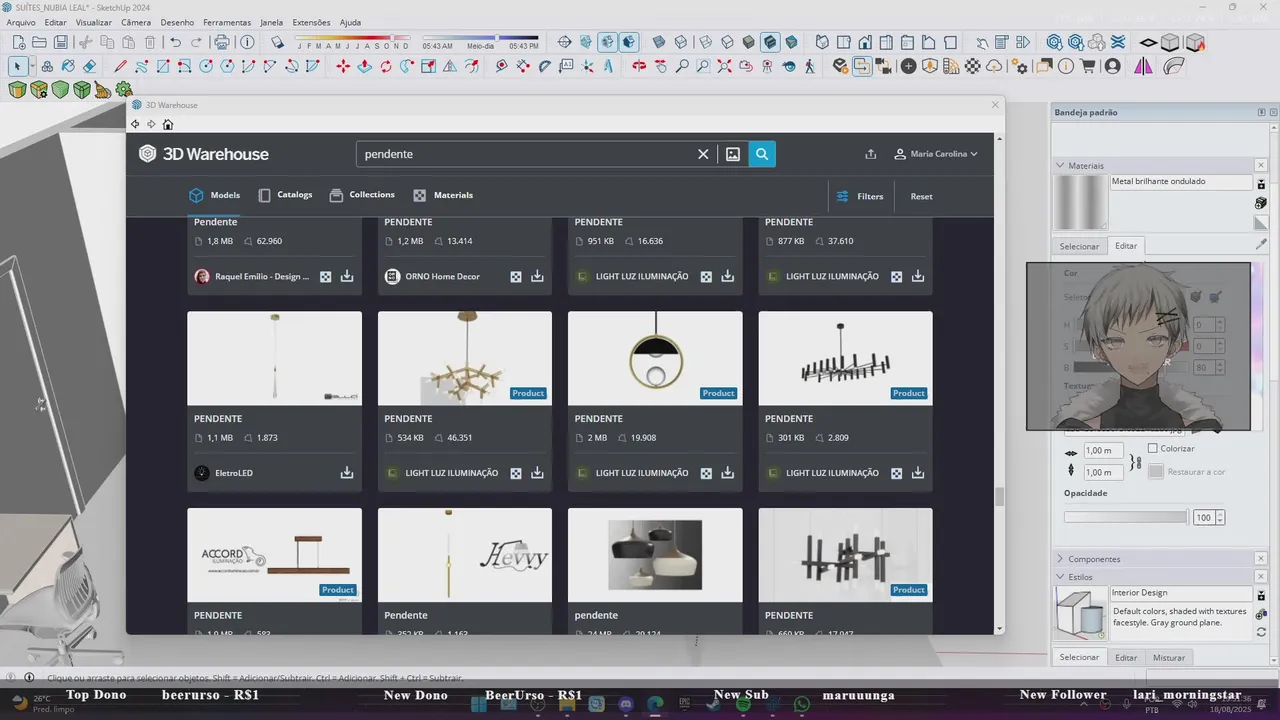The image size is (1280, 720).
Task: Click the upload model icon
Action: (871, 154)
